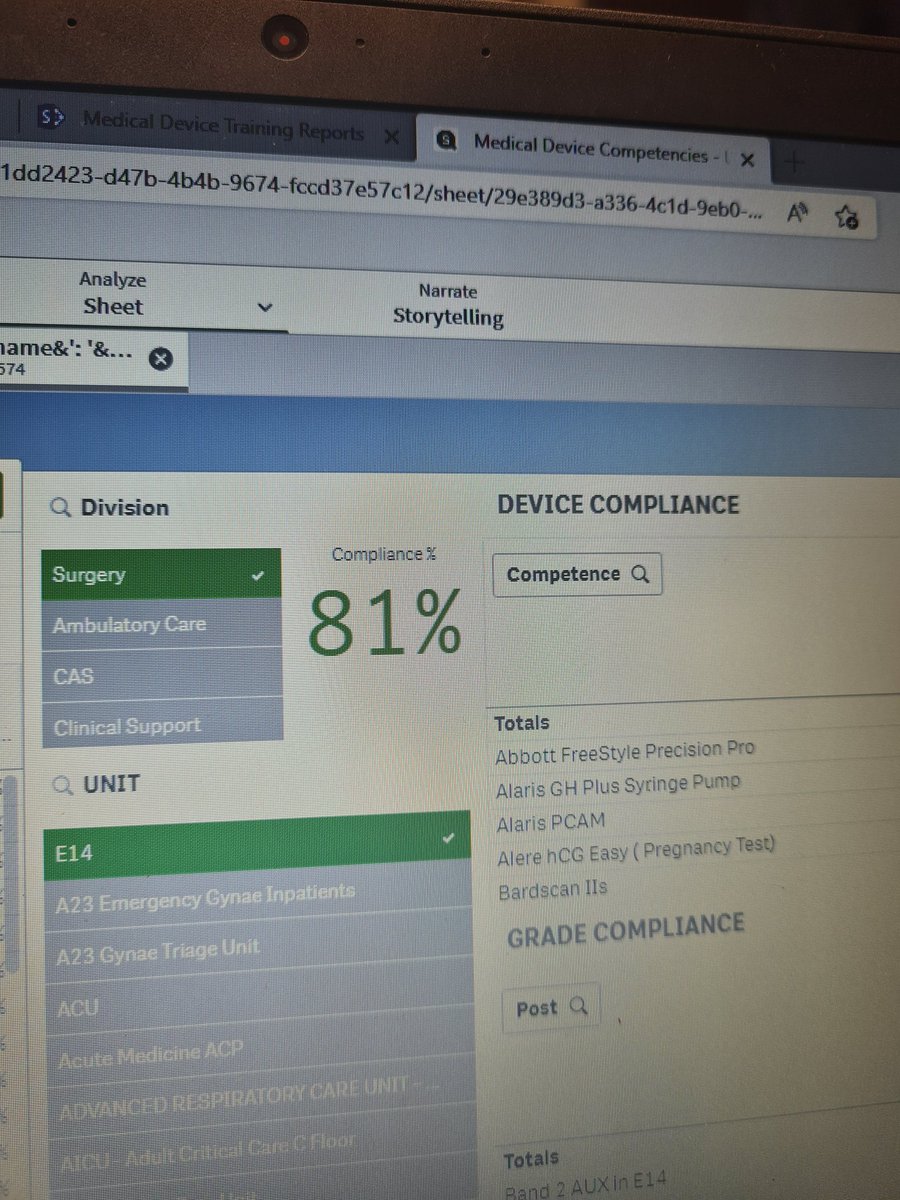This screenshot has width=900, height=1200.
Task: Search within the UNIT filter
Action: [x=63, y=785]
